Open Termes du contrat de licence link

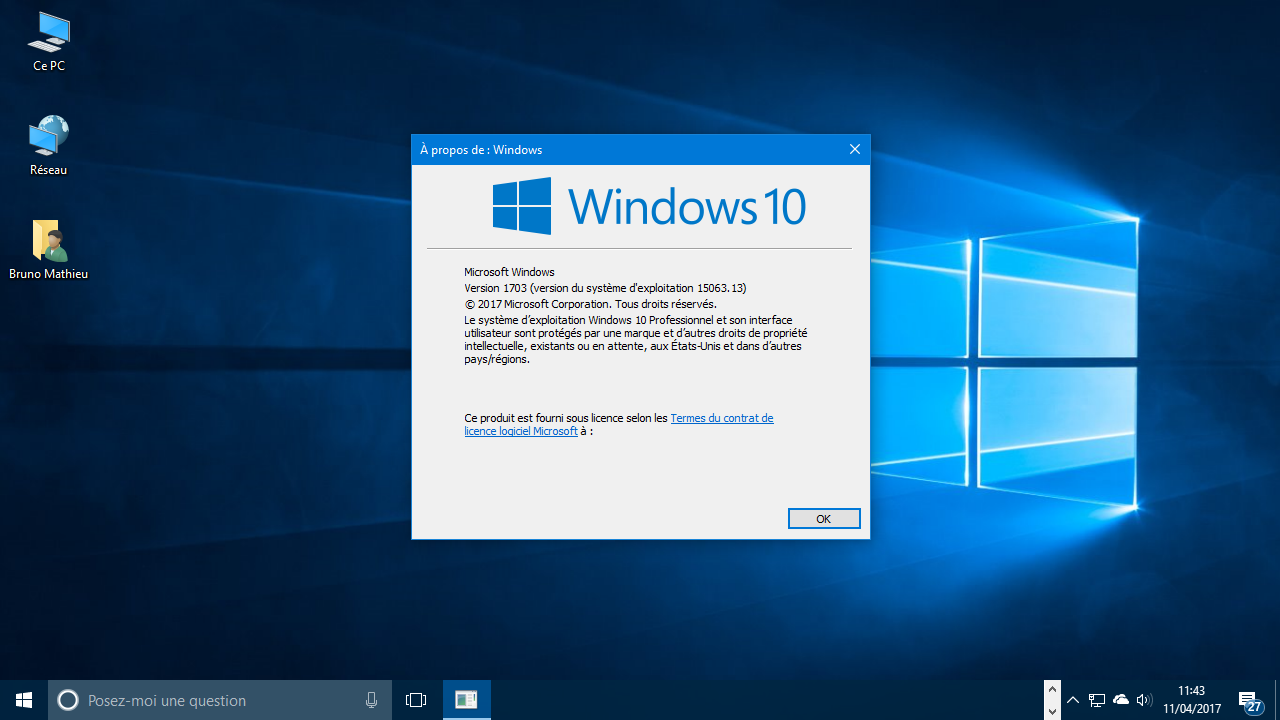coord(619,425)
